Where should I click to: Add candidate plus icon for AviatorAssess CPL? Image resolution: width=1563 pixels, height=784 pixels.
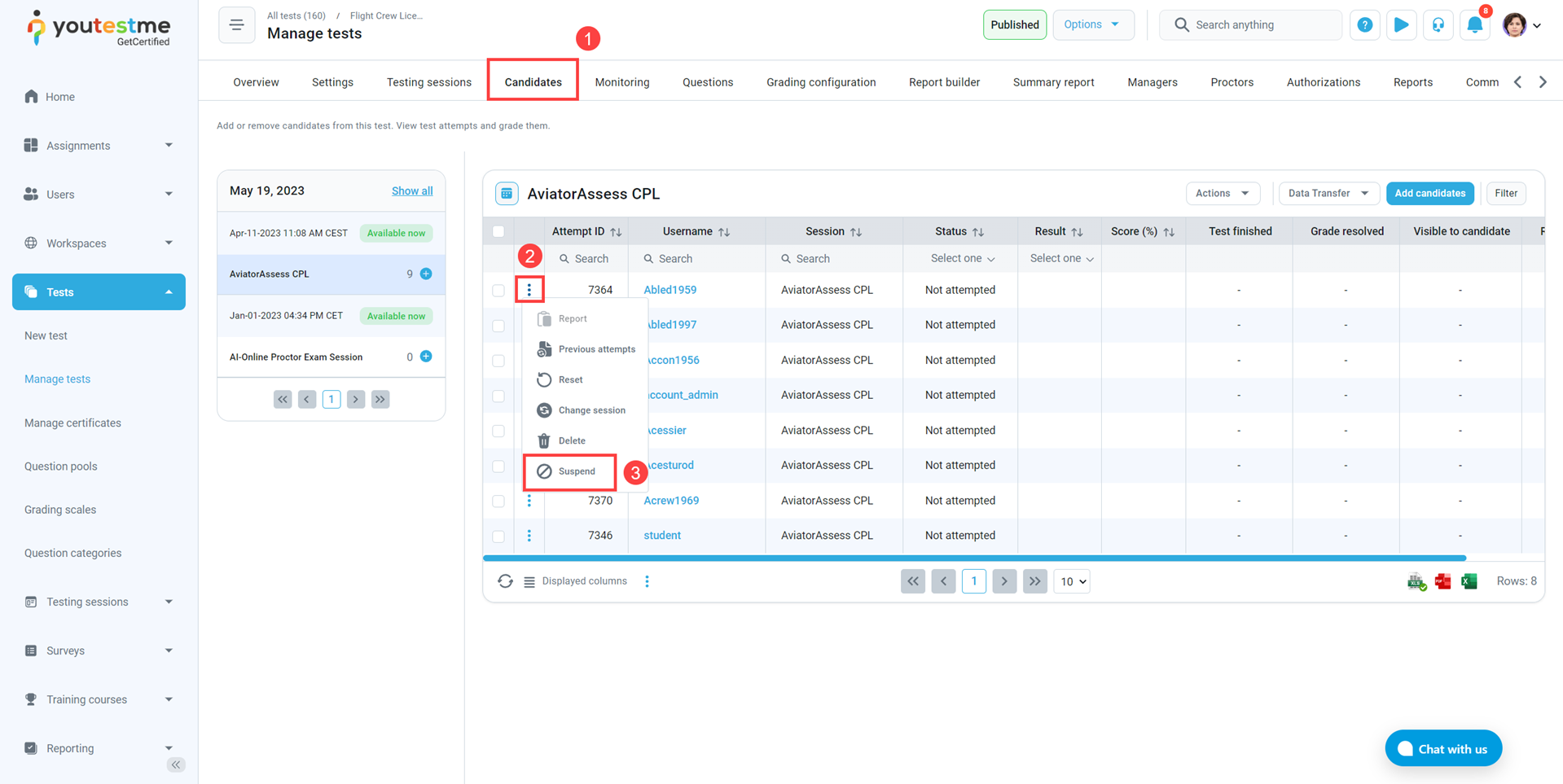point(426,274)
